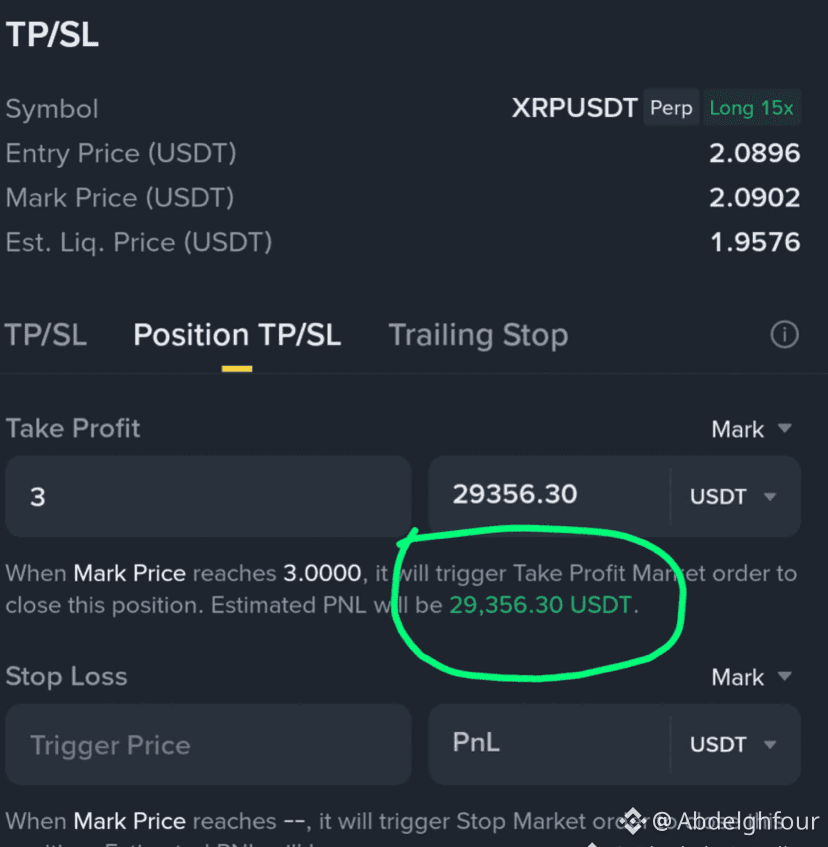Tap the Long 15x leverage badge
828x847 pixels.
pyautogui.click(x=751, y=107)
